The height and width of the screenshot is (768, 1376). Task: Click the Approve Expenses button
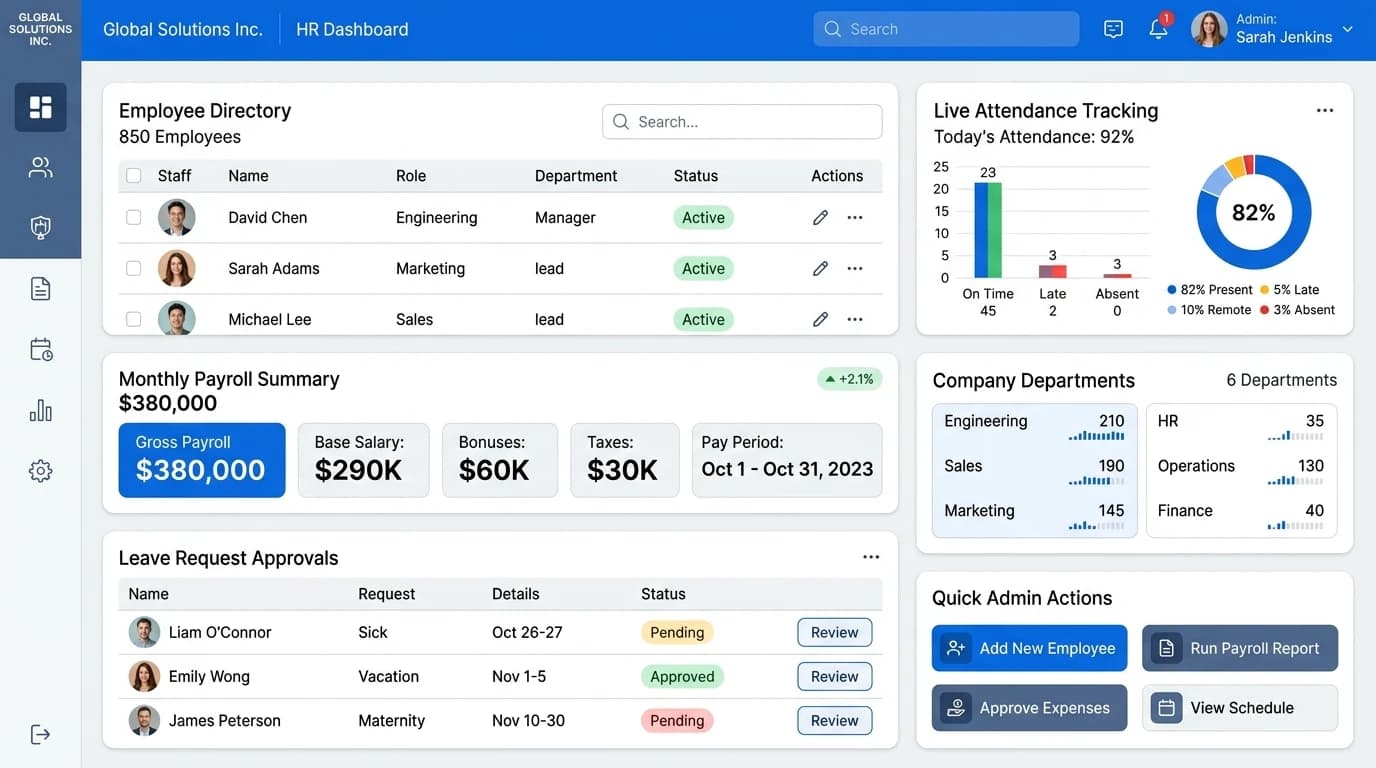1030,708
